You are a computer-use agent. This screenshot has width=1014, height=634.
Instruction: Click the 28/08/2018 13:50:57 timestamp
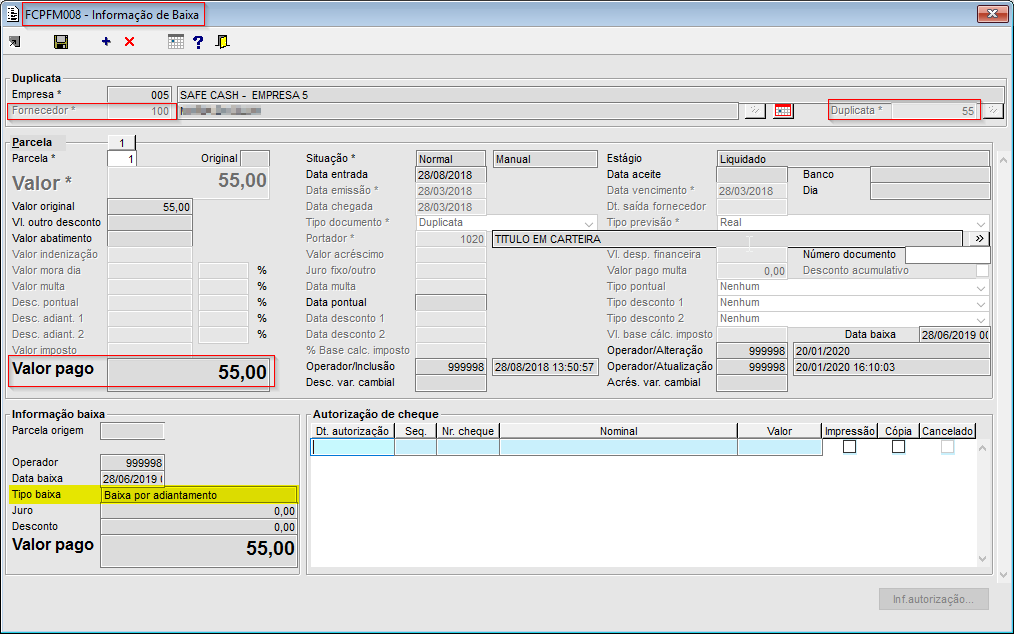(545, 367)
